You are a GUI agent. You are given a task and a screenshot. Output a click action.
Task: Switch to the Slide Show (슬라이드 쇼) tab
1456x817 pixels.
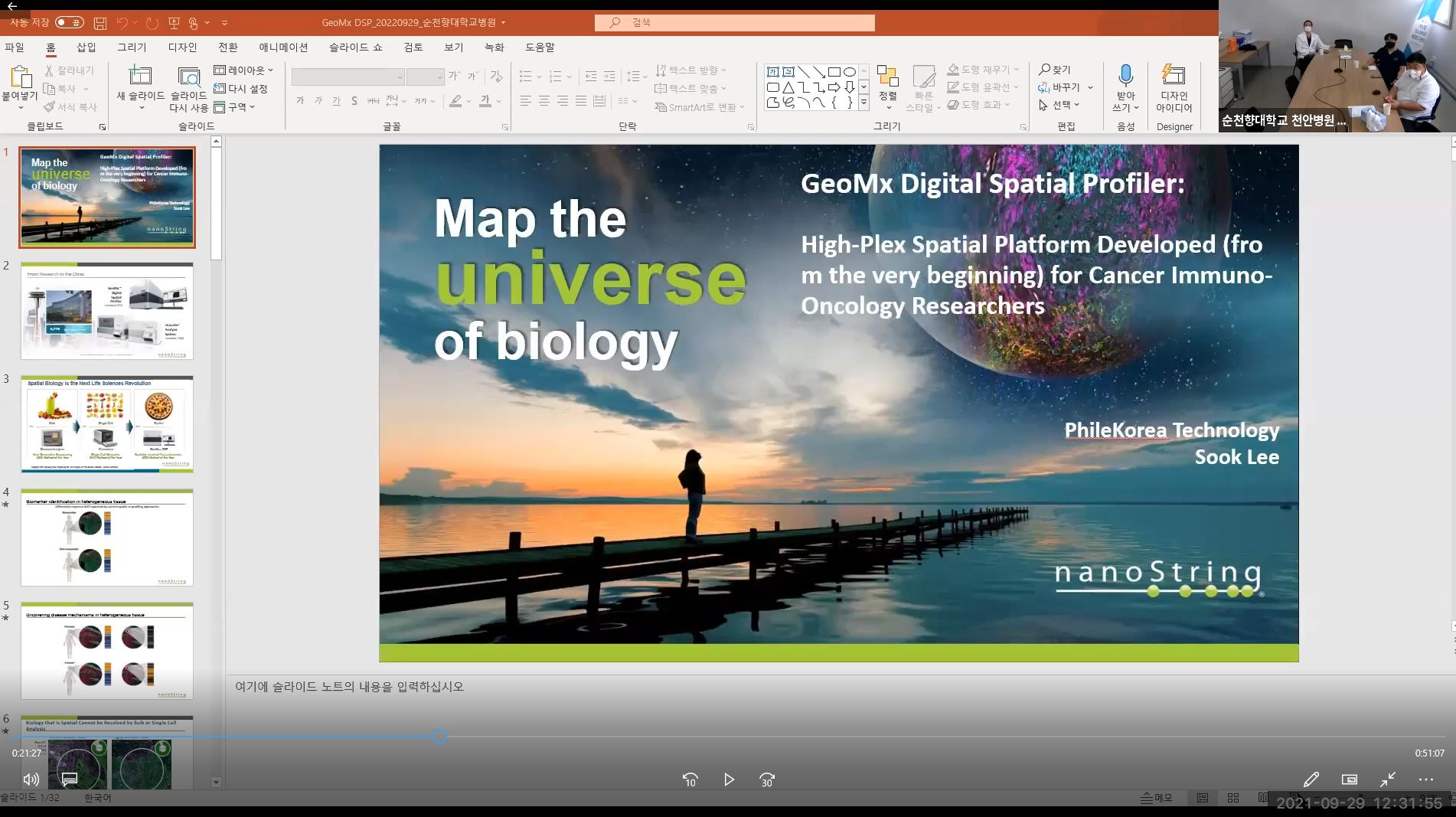click(x=355, y=47)
